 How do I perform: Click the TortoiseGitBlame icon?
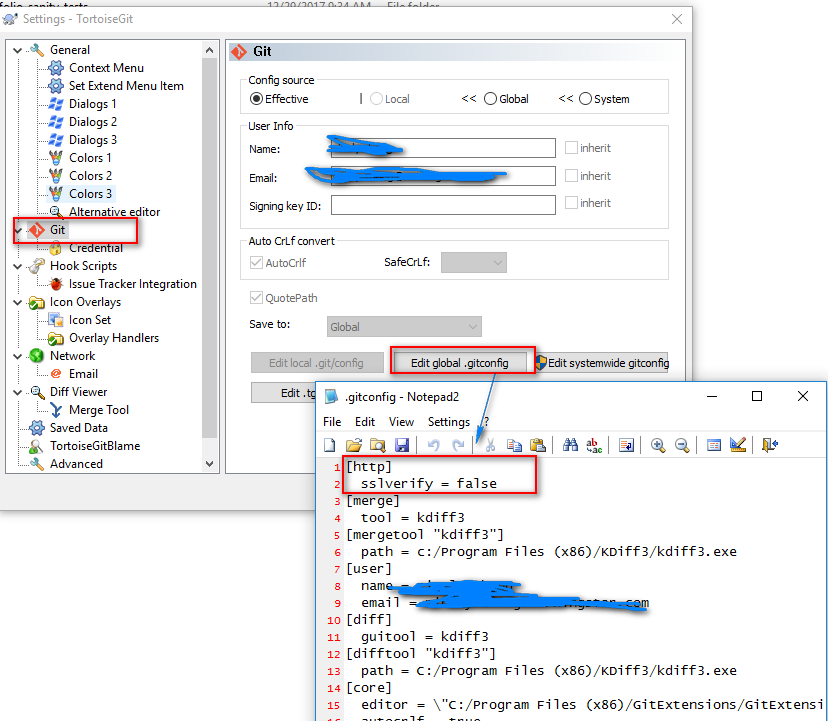coord(36,446)
